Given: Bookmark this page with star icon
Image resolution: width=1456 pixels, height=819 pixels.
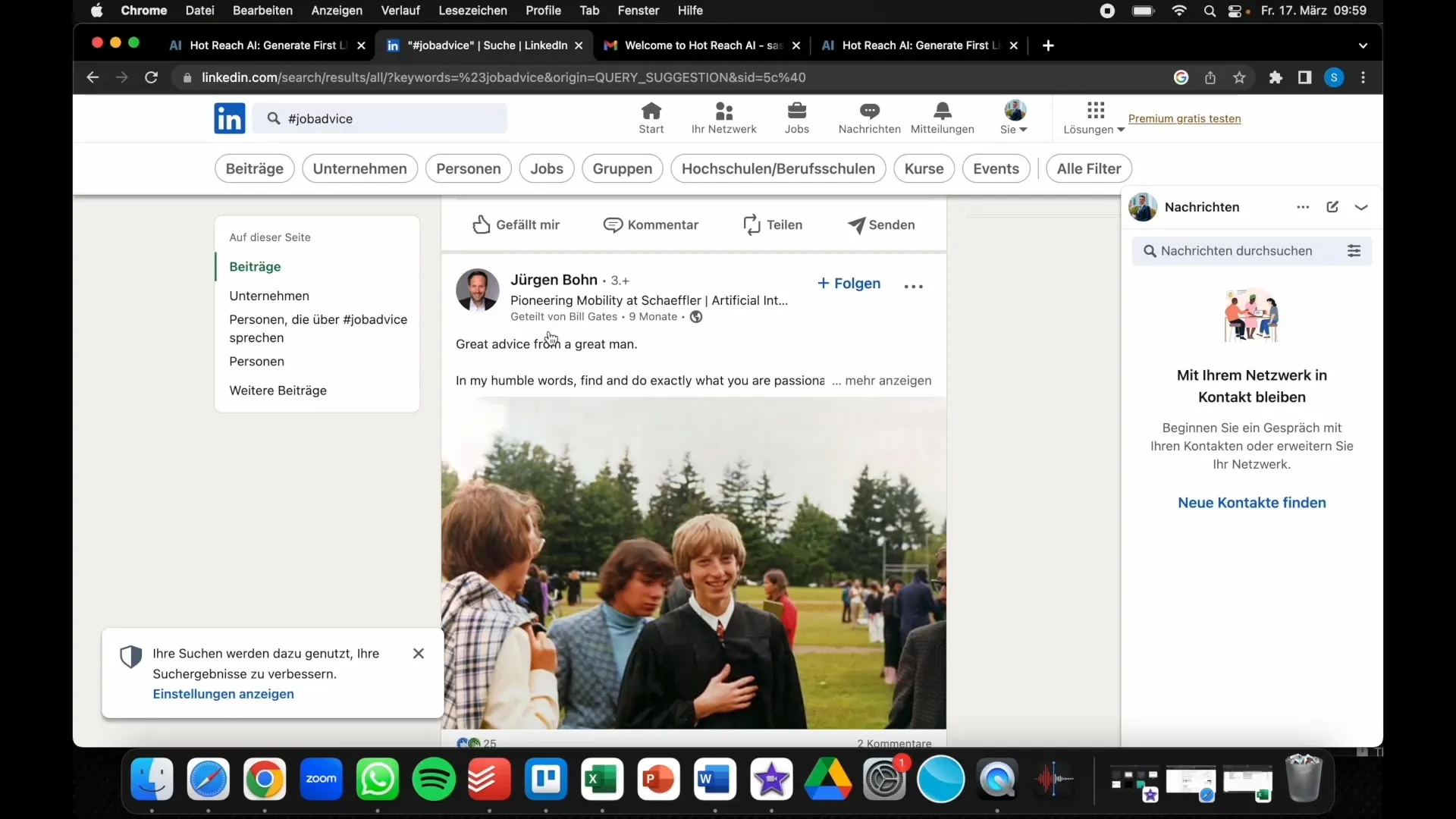Looking at the screenshot, I should [x=1239, y=77].
